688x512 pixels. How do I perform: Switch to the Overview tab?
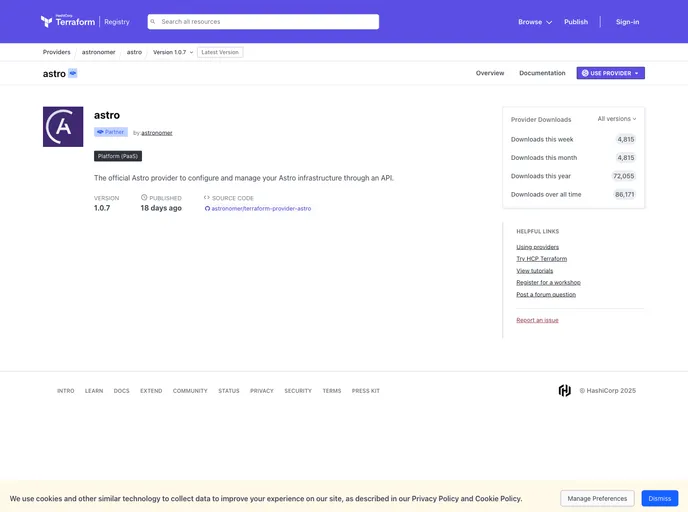tap(490, 73)
